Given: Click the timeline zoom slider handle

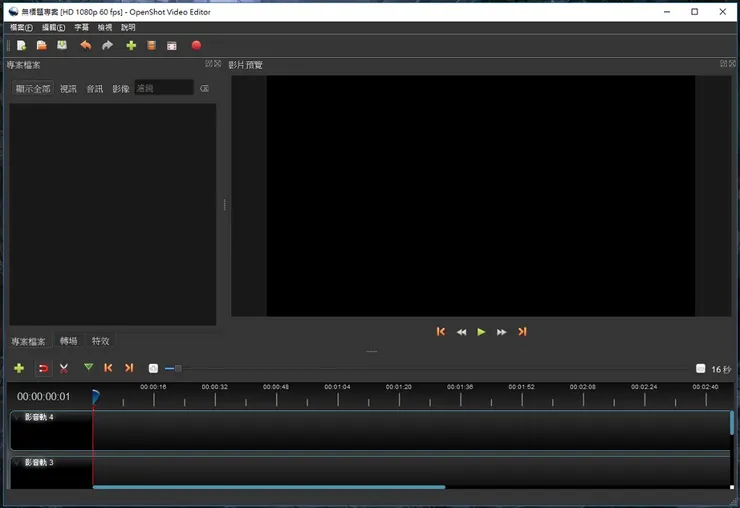Looking at the screenshot, I should [178, 368].
